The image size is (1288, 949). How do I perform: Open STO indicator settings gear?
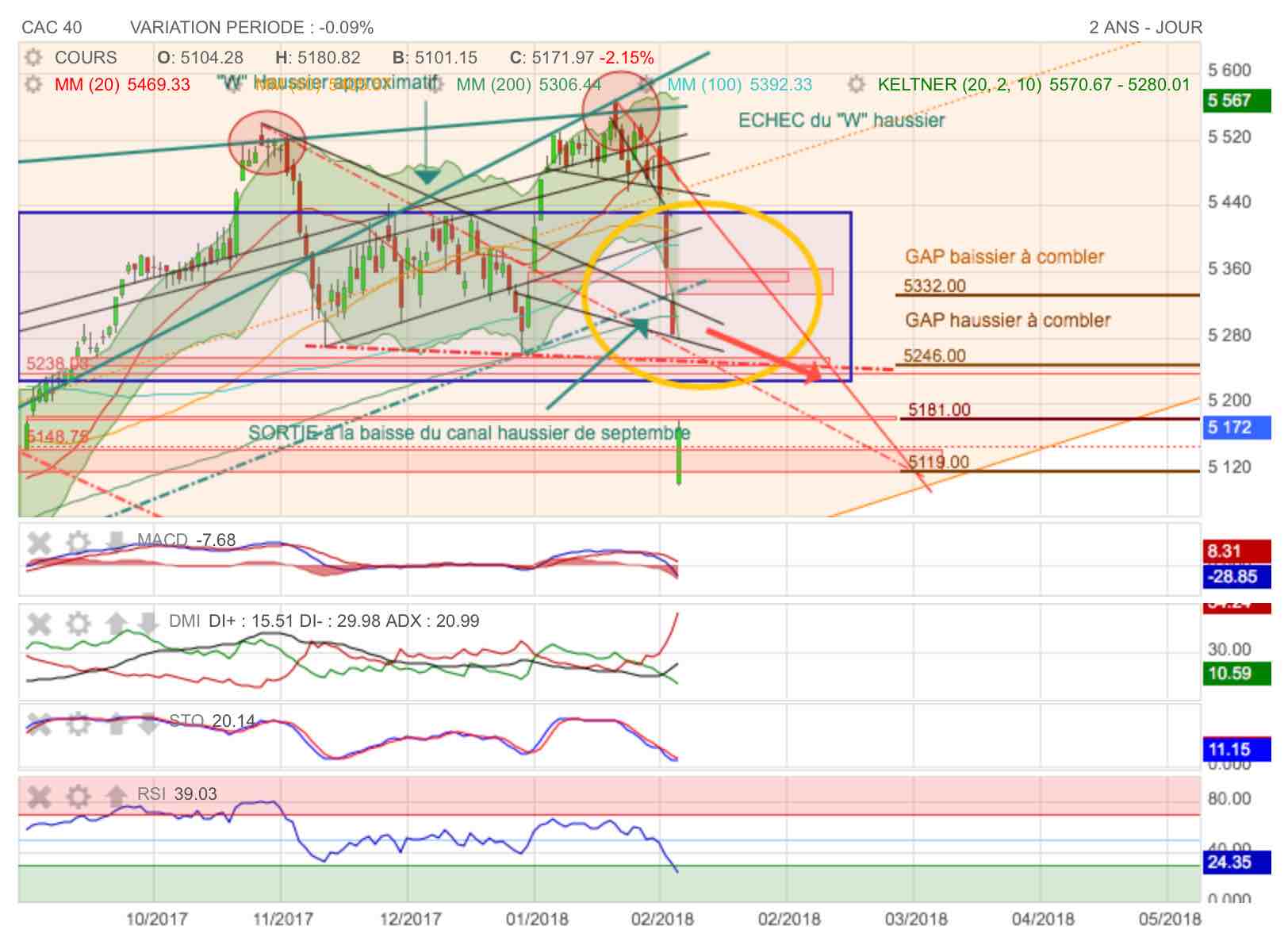pyautogui.click(x=78, y=724)
